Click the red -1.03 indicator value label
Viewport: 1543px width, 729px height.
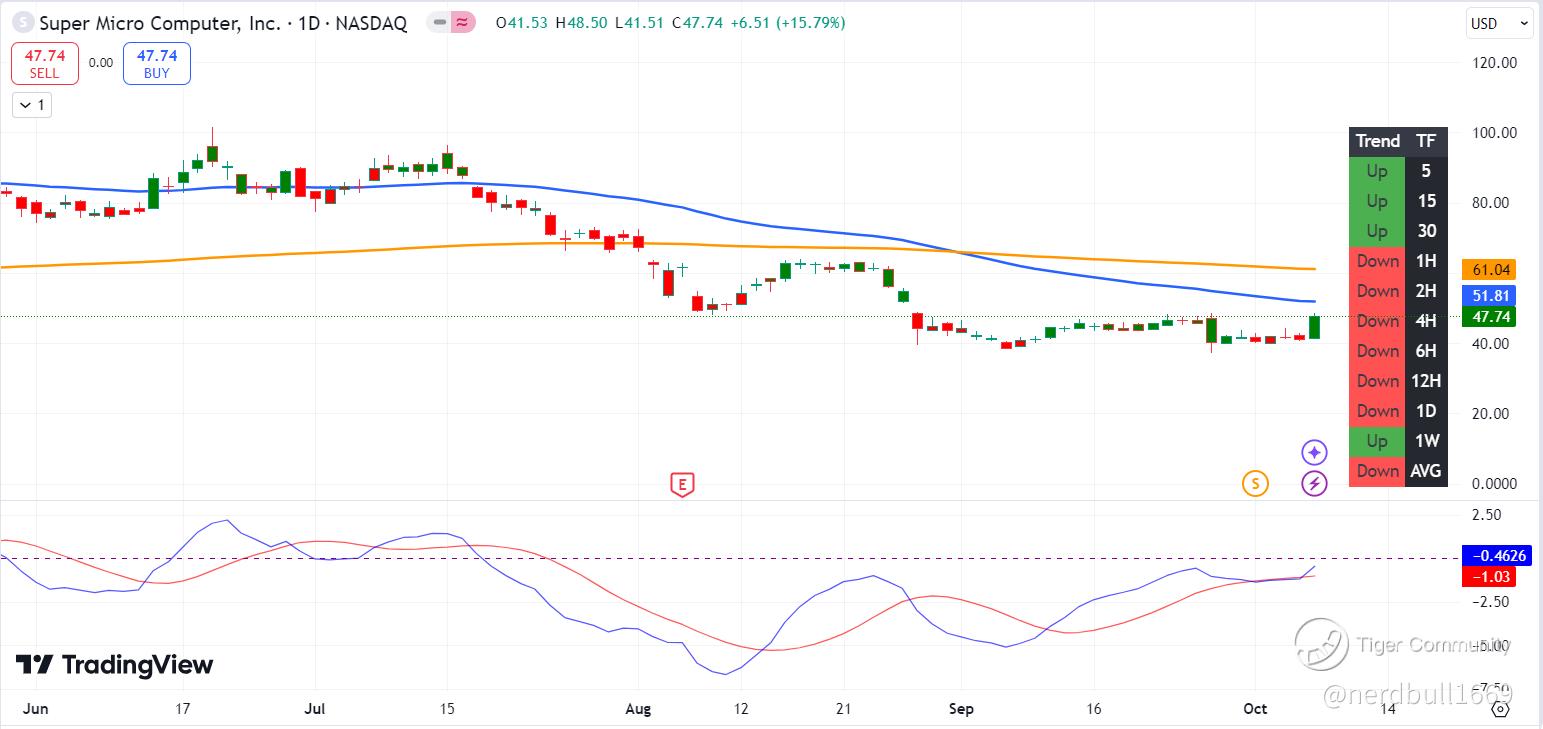[1489, 577]
